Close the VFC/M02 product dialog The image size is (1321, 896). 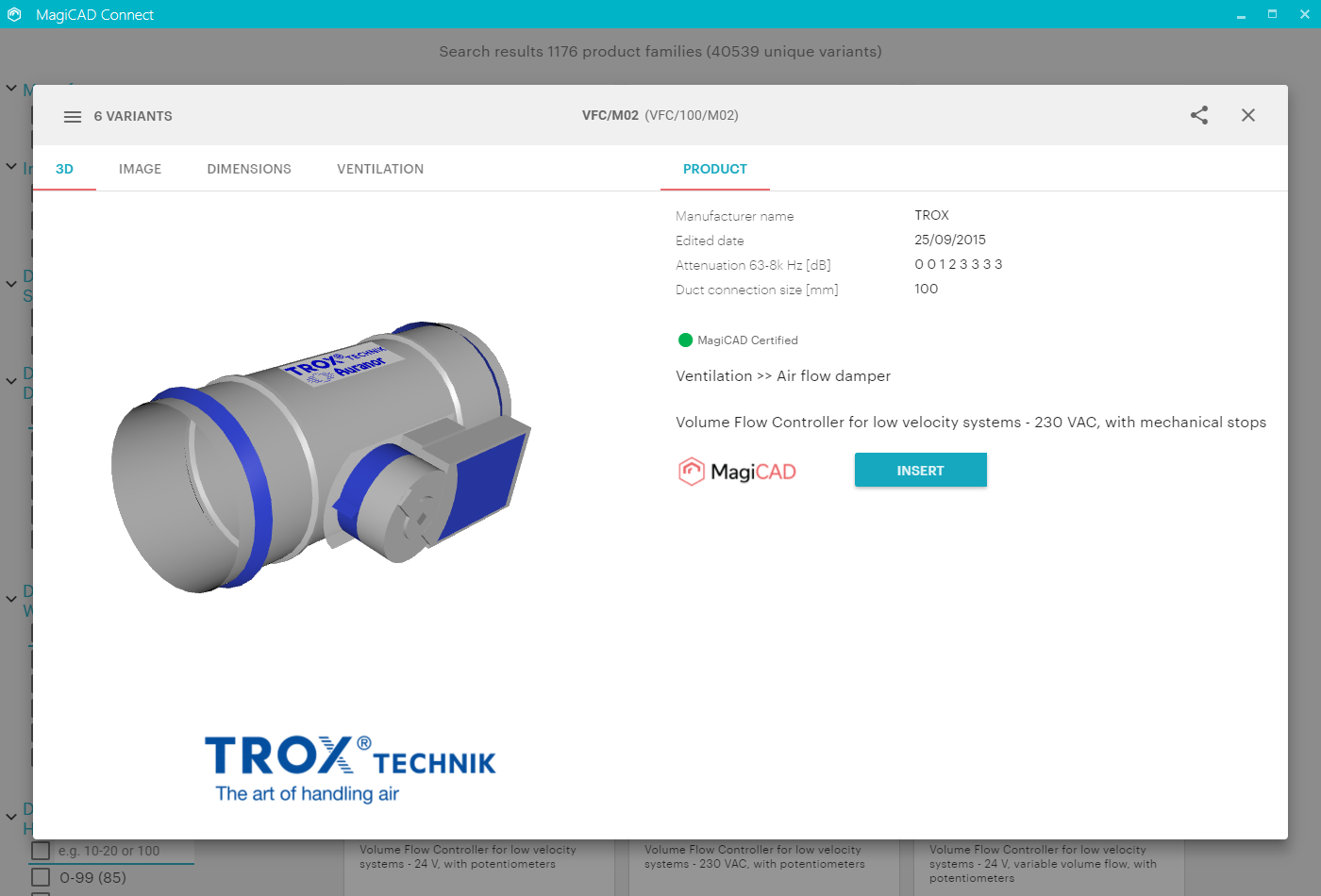pyautogui.click(x=1248, y=115)
